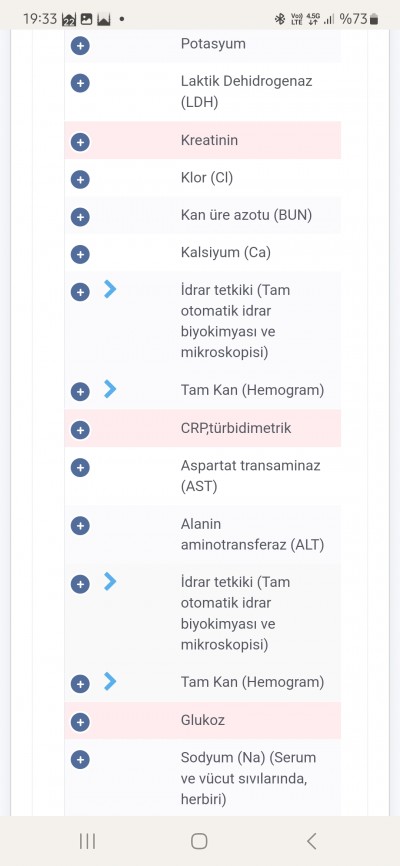
Task: Tap plus icon for Aspartat transaminaz (AST)
Action: [x=80, y=468]
